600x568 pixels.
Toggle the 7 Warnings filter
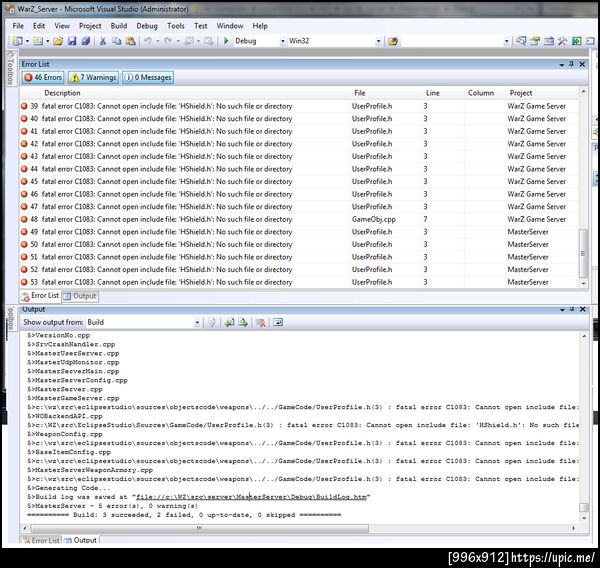point(94,77)
